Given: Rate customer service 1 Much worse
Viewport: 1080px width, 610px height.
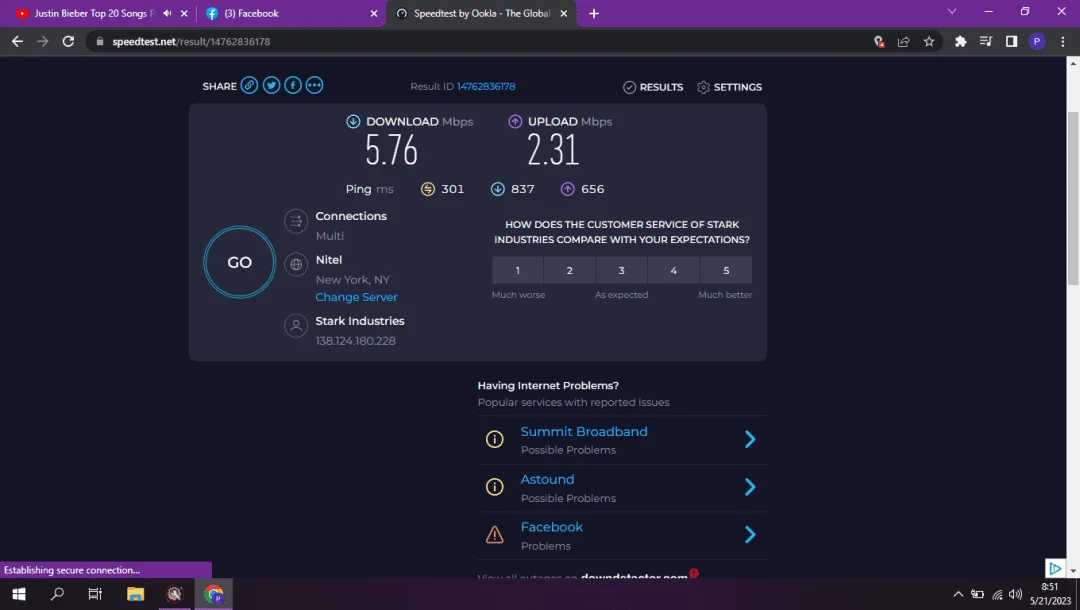Looking at the screenshot, I should coord(517,271).
